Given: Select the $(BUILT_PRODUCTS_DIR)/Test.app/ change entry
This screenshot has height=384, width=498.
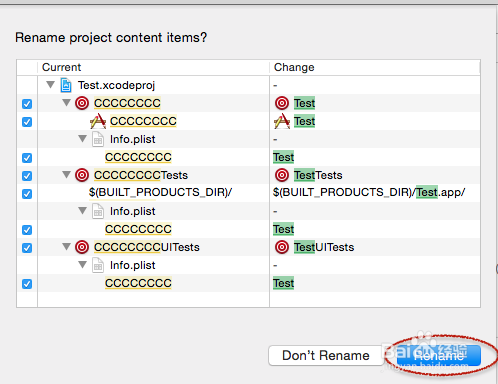Looking at the screenshot, I should (369, 192).
